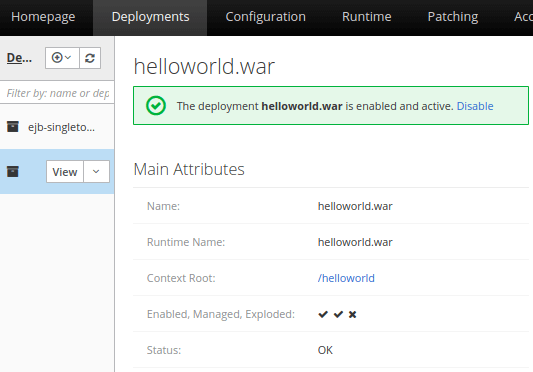Click bold helloworld.war in status message
This screenshot has width=533, height=372.
302,106
